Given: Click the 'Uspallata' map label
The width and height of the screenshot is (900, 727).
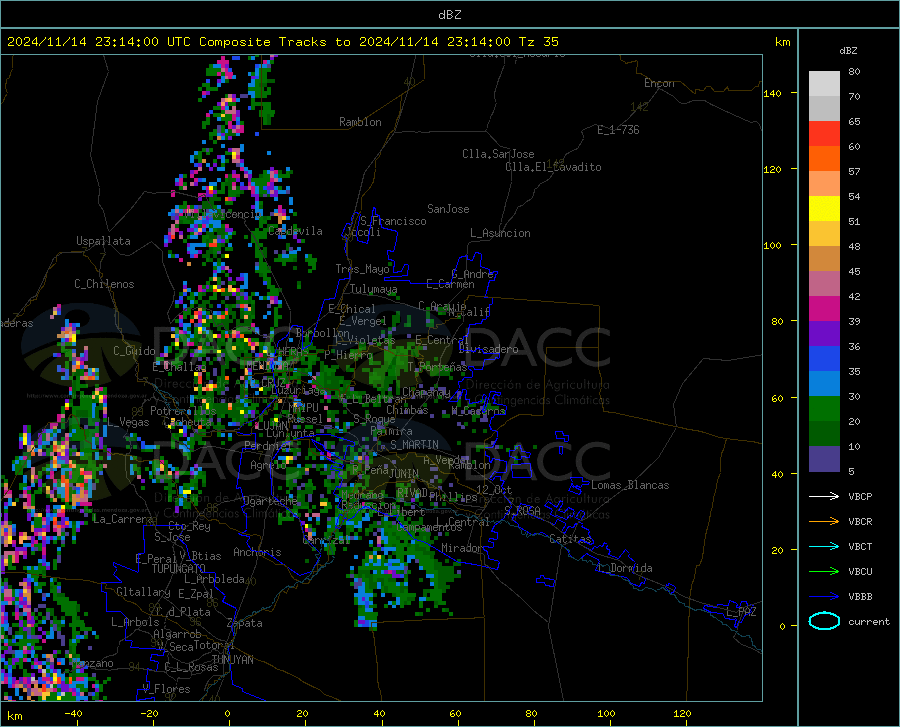Looking at the screenshot, I should pos(103,241).
